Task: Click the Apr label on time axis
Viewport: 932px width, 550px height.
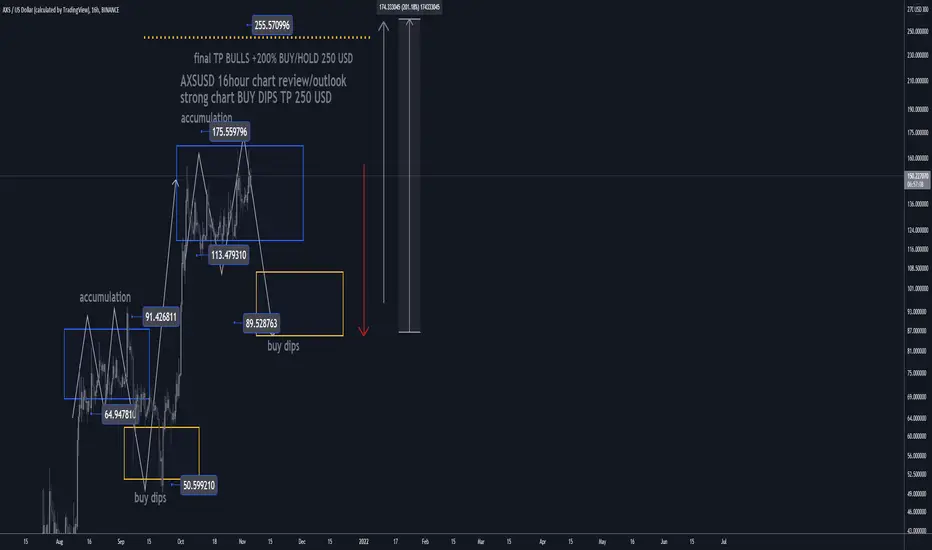Action: [542, 542]
